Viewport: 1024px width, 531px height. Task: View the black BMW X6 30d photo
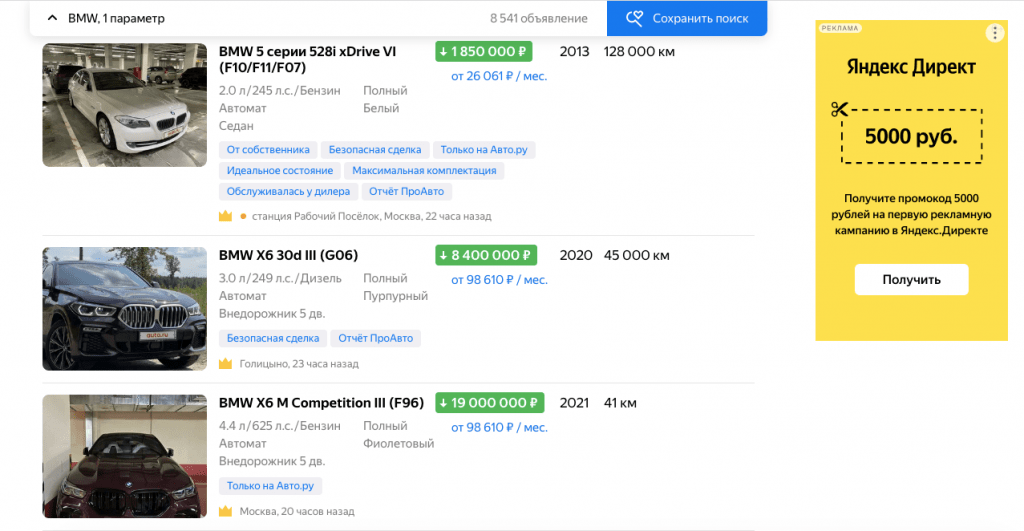125,309
